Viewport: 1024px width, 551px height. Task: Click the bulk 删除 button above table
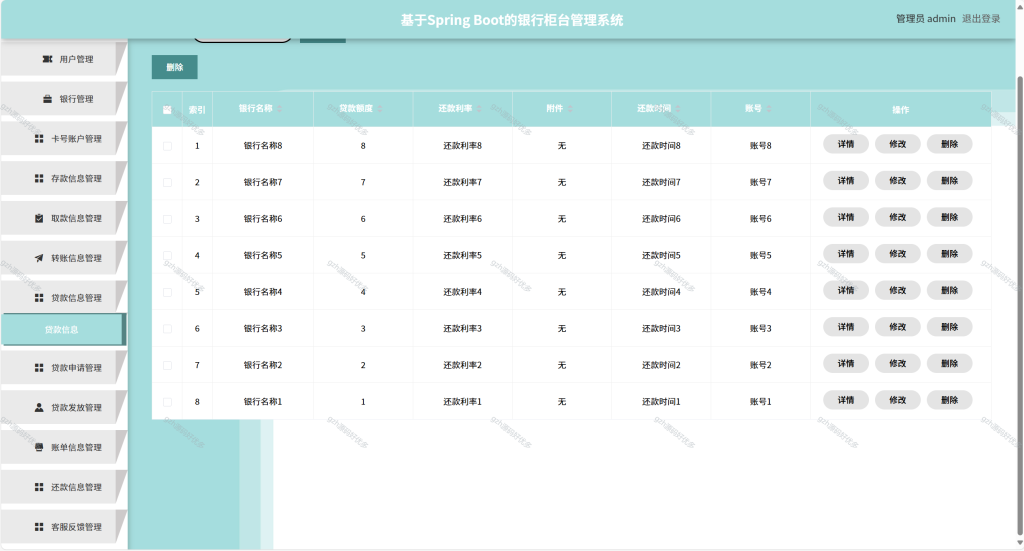tap(174, 67)
